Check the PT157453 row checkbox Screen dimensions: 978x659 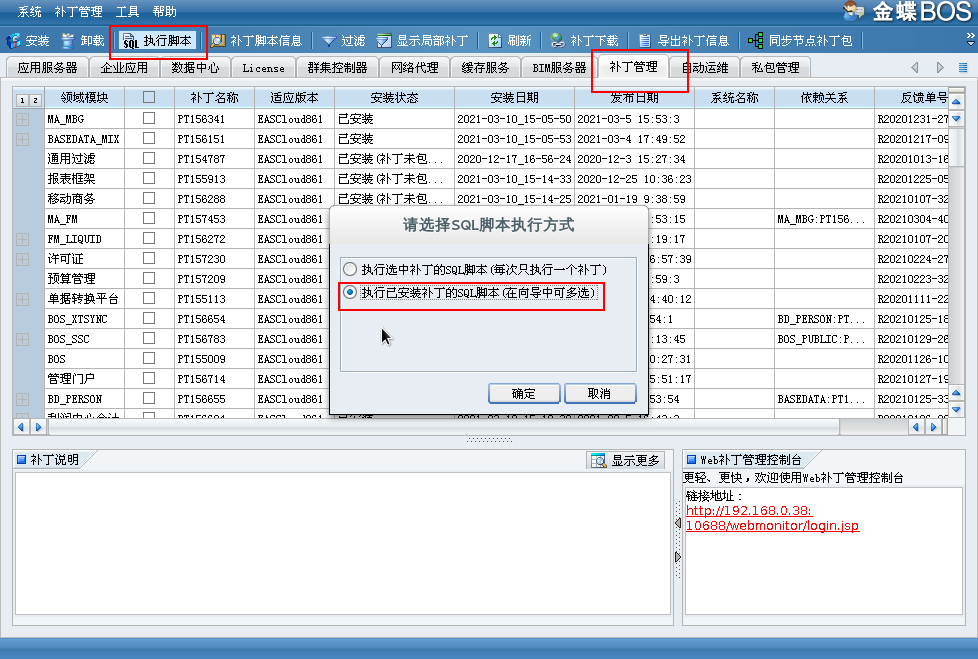click(149, 218)
